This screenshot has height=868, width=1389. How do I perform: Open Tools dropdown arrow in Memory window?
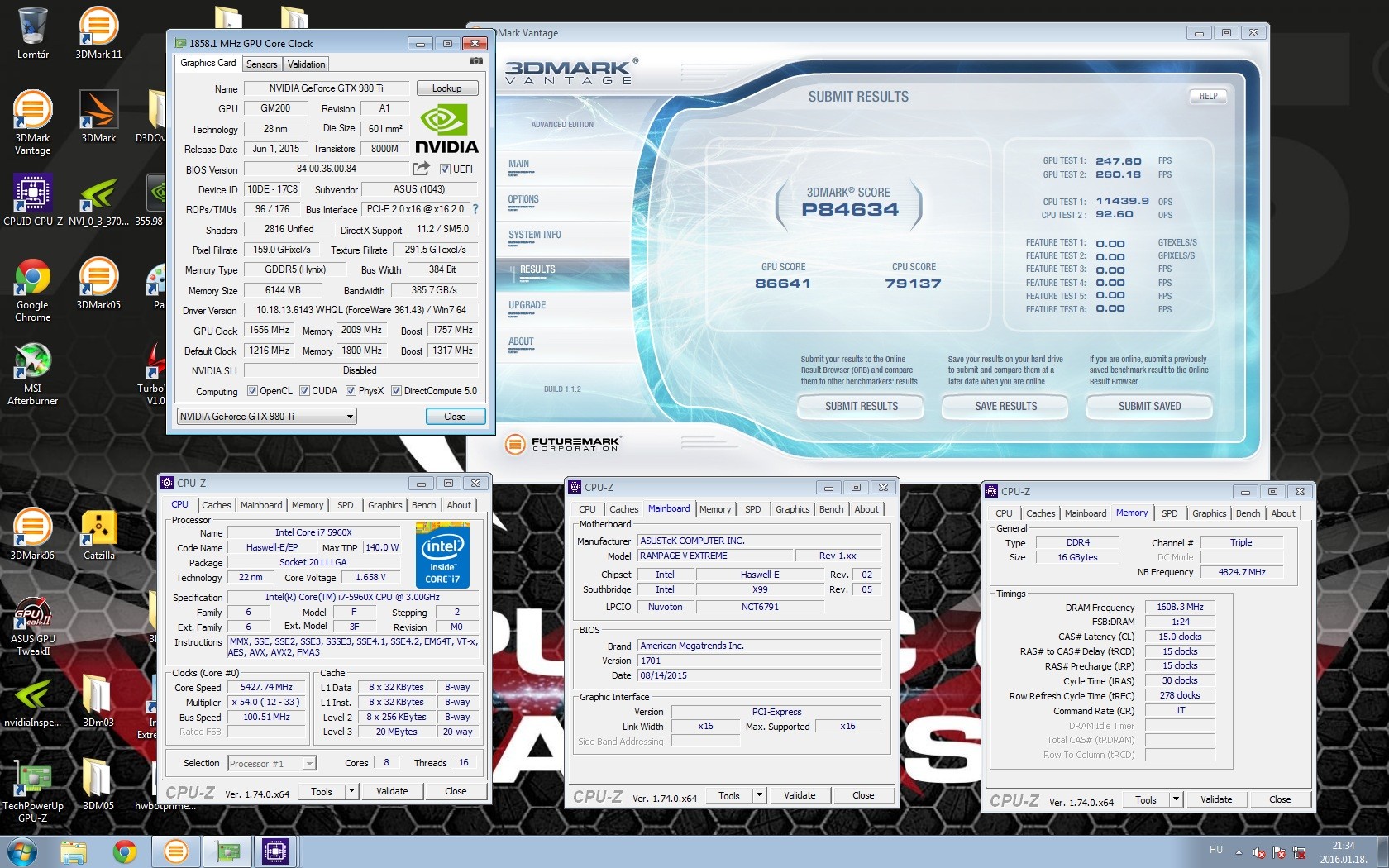[x=1176, y=800]
